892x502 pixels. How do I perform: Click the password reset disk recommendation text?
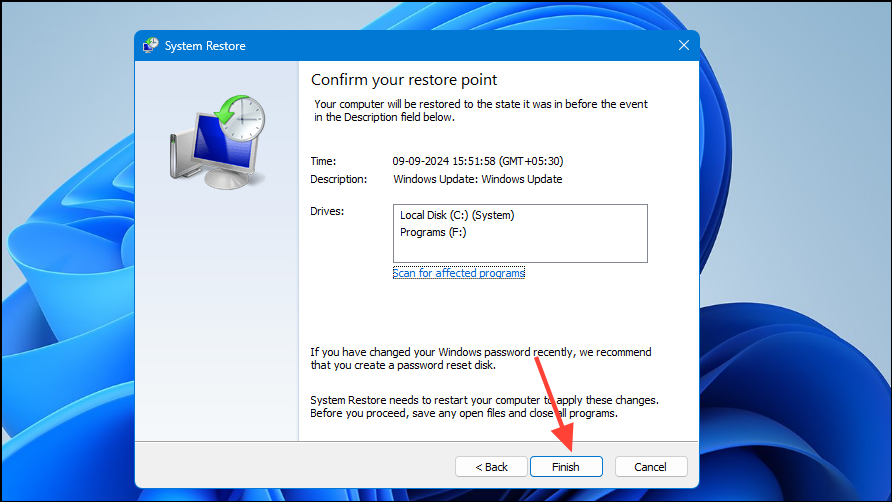point(481,359)
